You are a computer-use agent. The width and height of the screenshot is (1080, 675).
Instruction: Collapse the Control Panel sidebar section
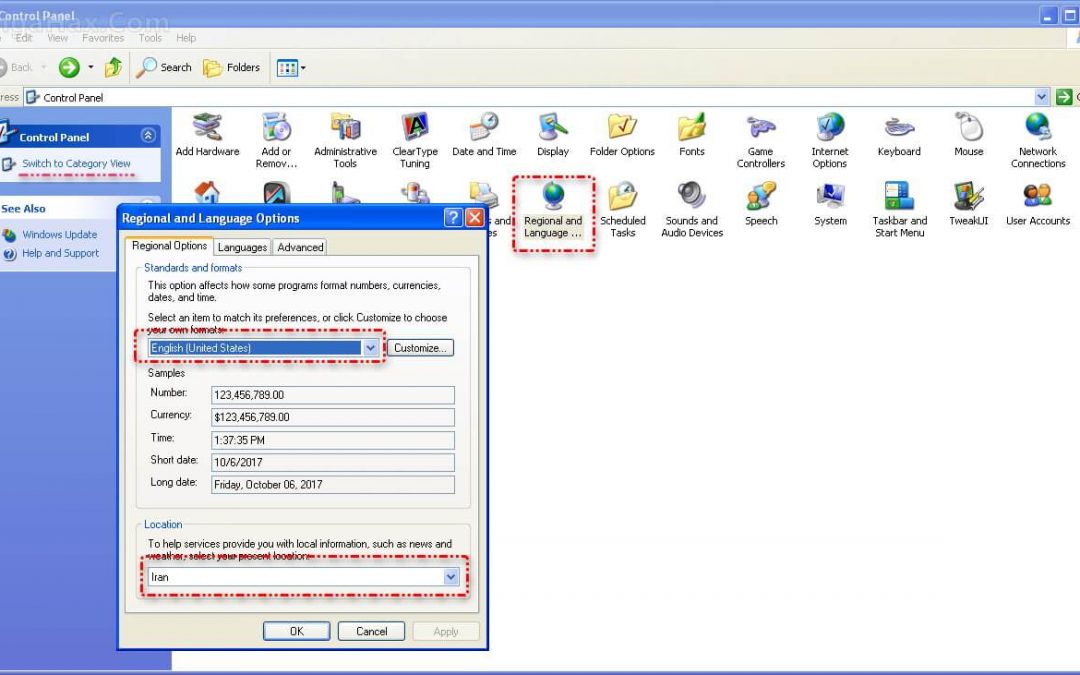(148, 136)
